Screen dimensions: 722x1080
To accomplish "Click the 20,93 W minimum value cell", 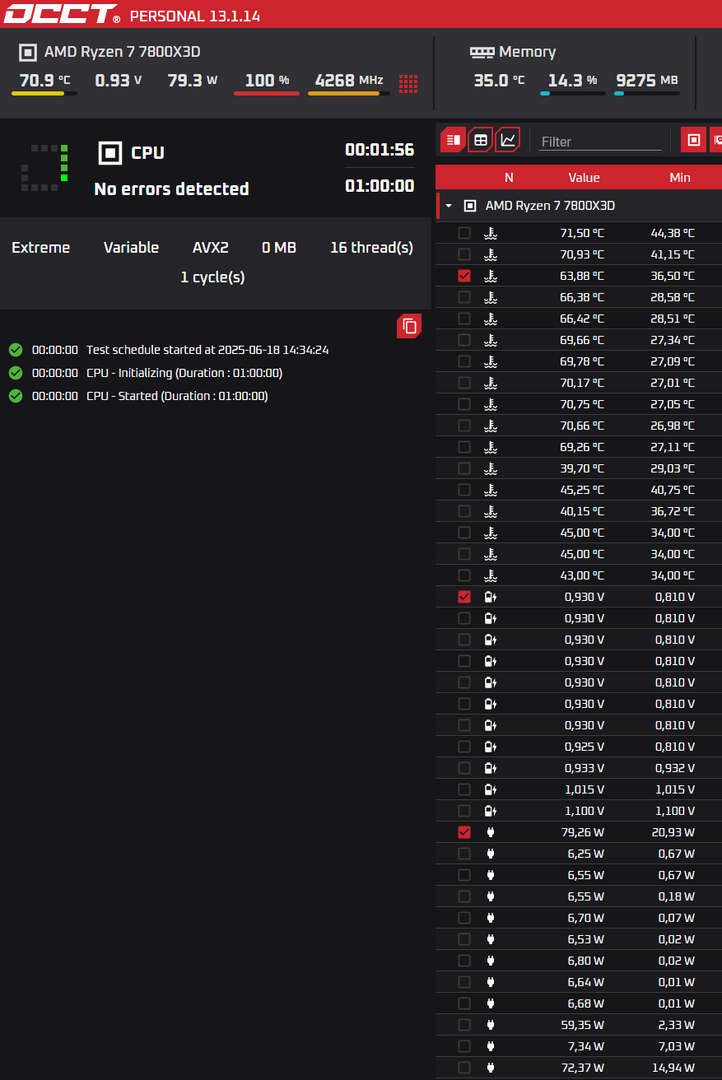I will pos(673,832).
